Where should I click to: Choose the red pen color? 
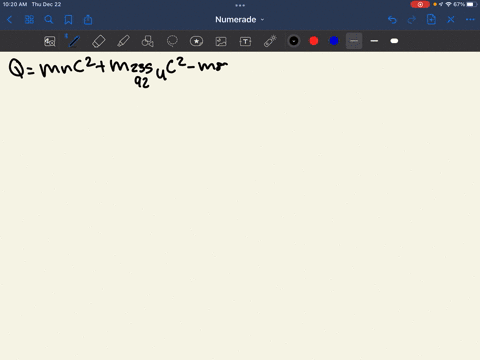pos(314,41)
